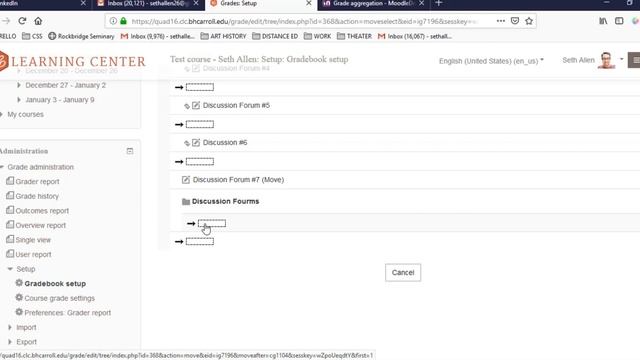Move item inside Discussion Fourms category placeholder
The image size is (640, 360).
pos(211,223)
